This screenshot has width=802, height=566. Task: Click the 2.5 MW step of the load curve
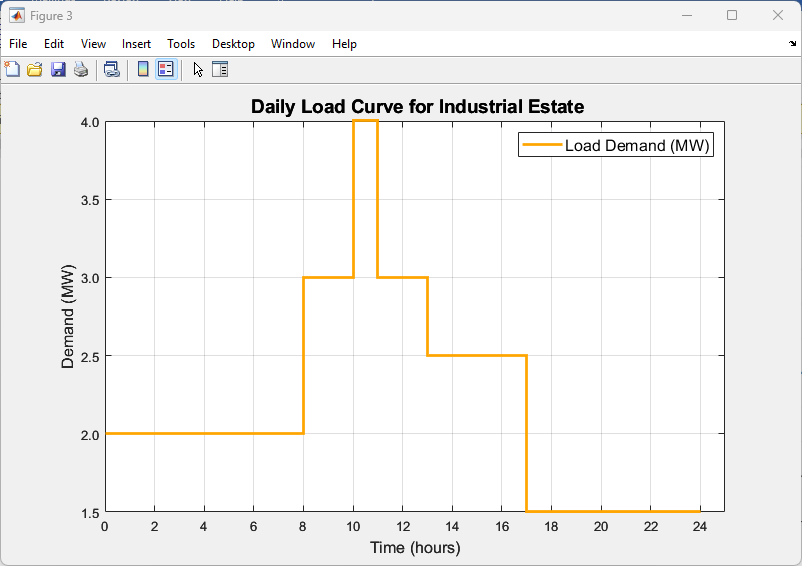(x=477, y=355)
